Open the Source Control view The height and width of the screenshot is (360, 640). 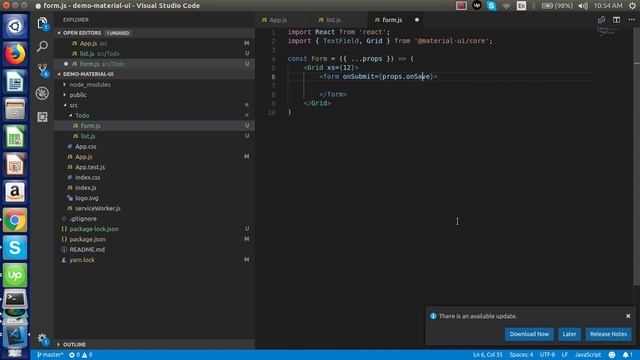(x=42, y=70)
